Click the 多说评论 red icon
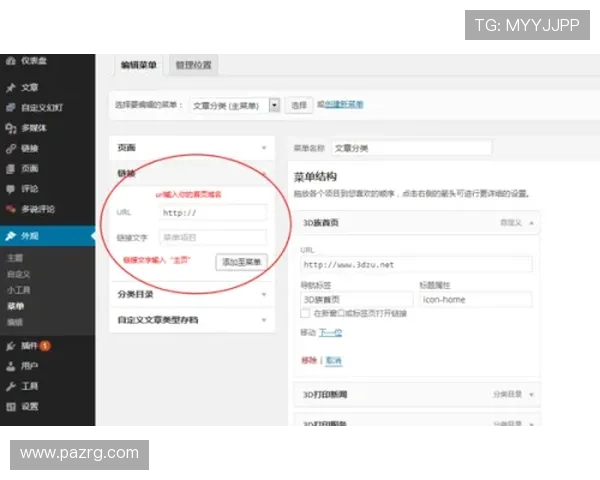Image resolution: width=600 pixels, height=480 pixels. (11, 209)
